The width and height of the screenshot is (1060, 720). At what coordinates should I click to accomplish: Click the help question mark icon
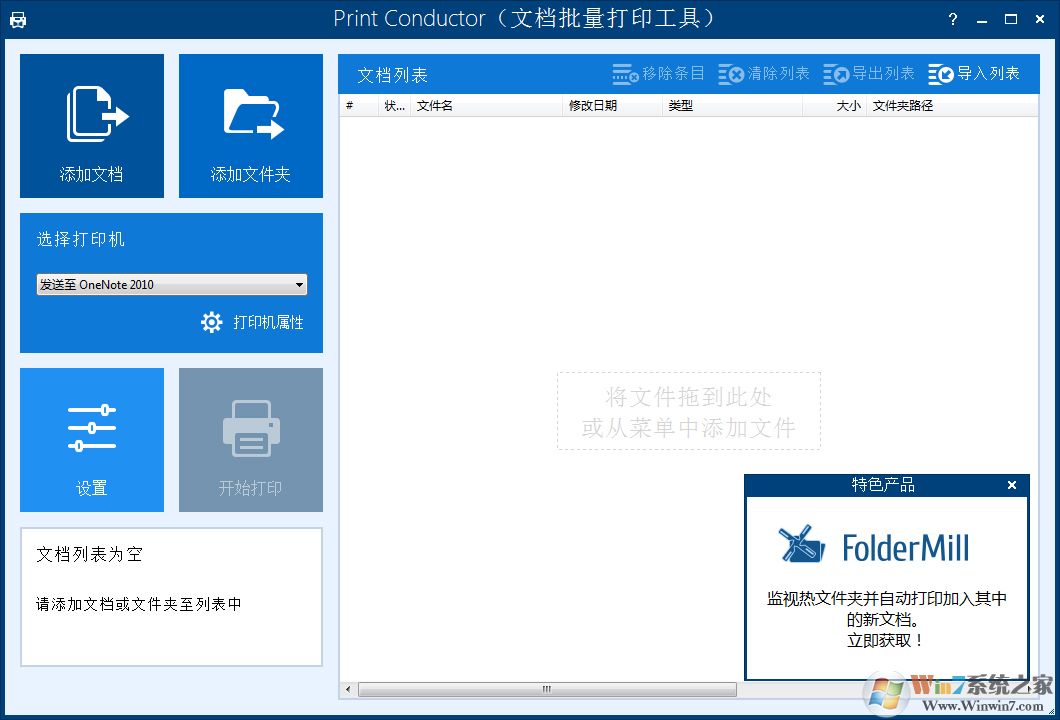pos(952,18)
